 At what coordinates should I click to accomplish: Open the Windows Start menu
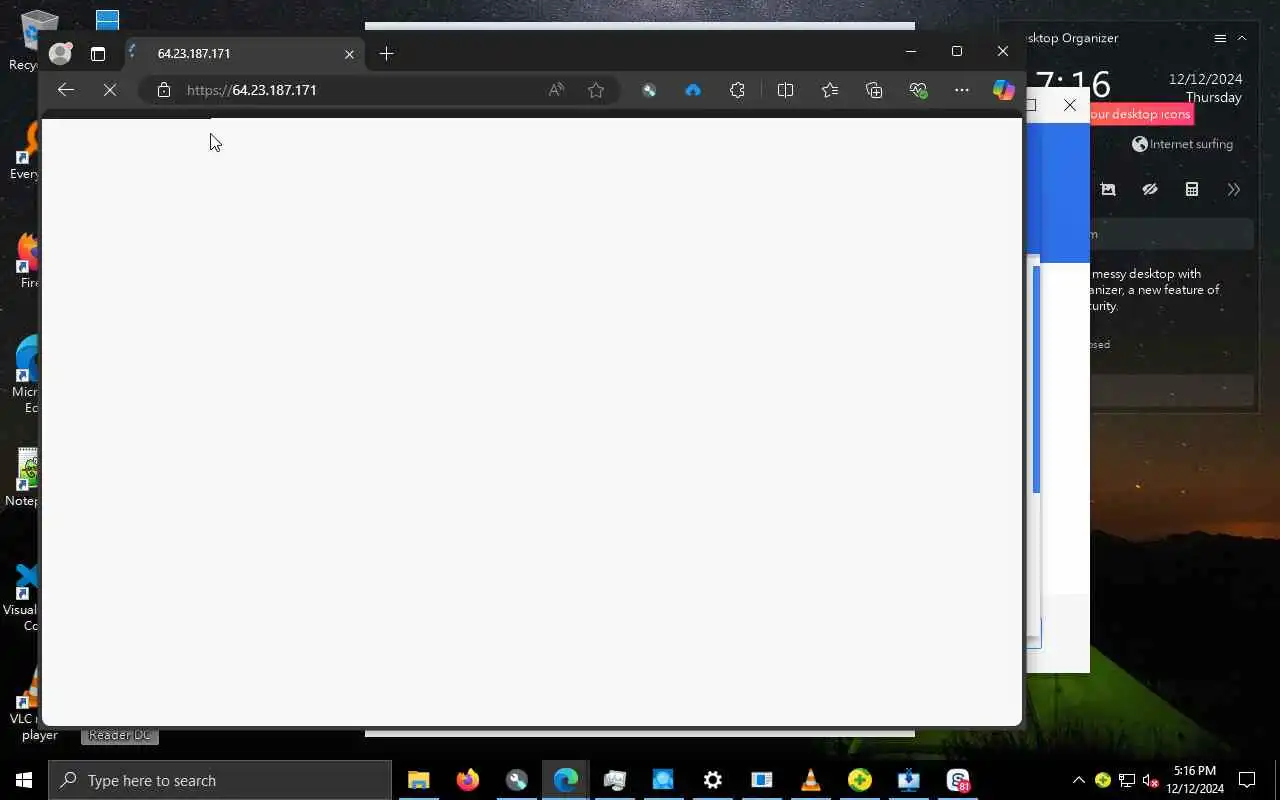(x=24, y=780)
